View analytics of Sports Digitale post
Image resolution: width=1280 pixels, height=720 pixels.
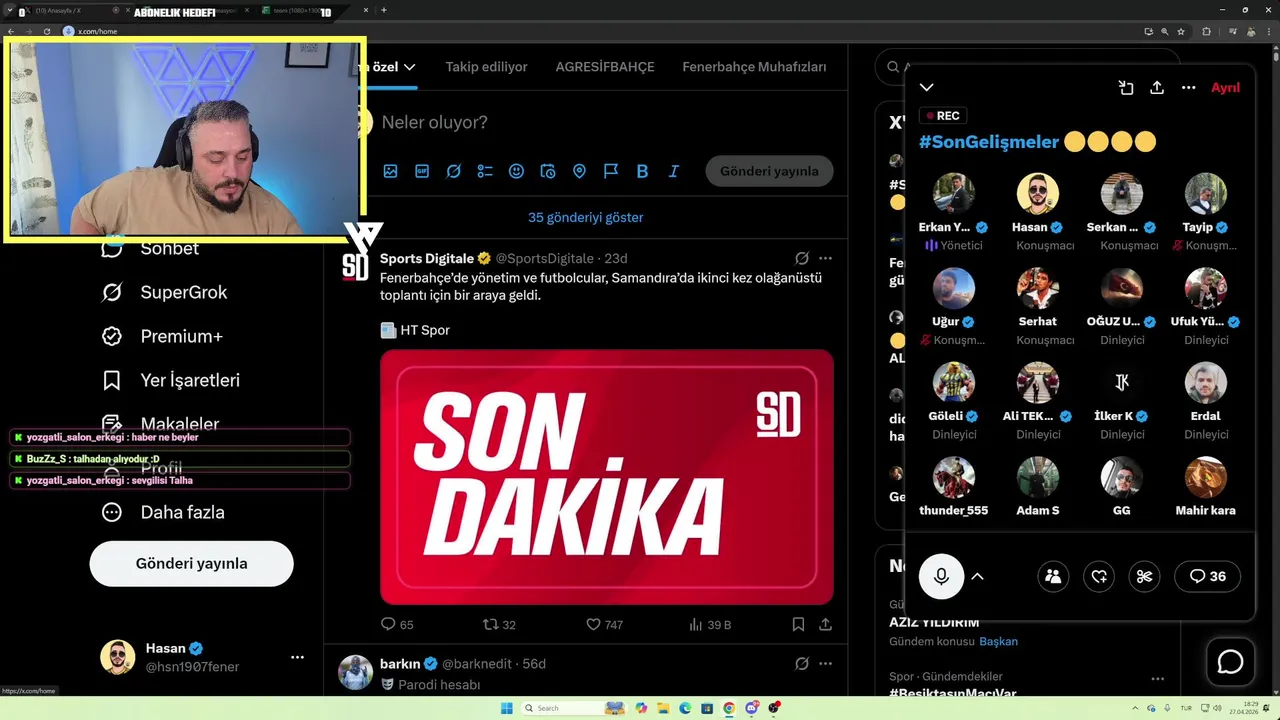tap(710, 624)
